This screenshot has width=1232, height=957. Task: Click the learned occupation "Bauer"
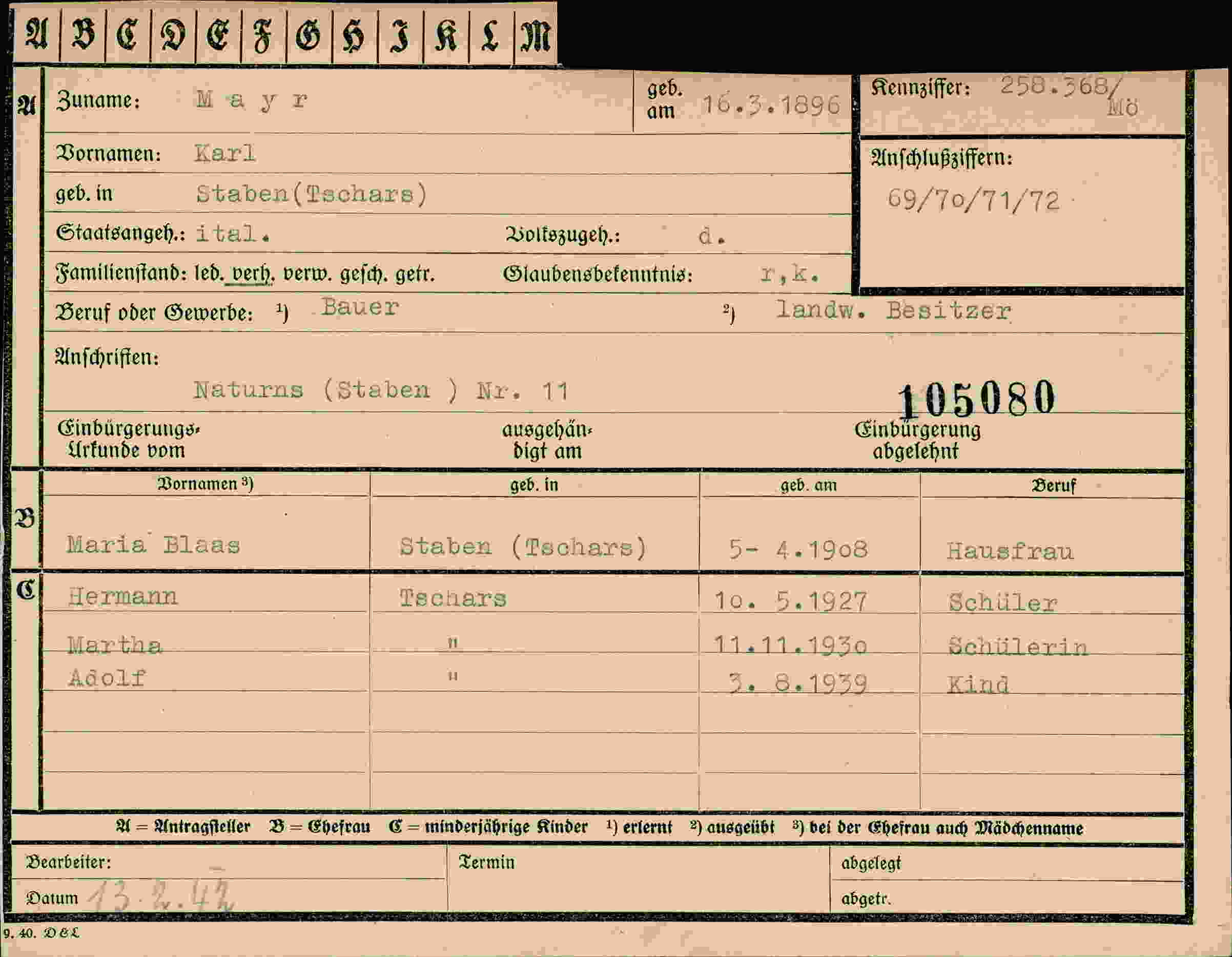click(x=360, y=307)
